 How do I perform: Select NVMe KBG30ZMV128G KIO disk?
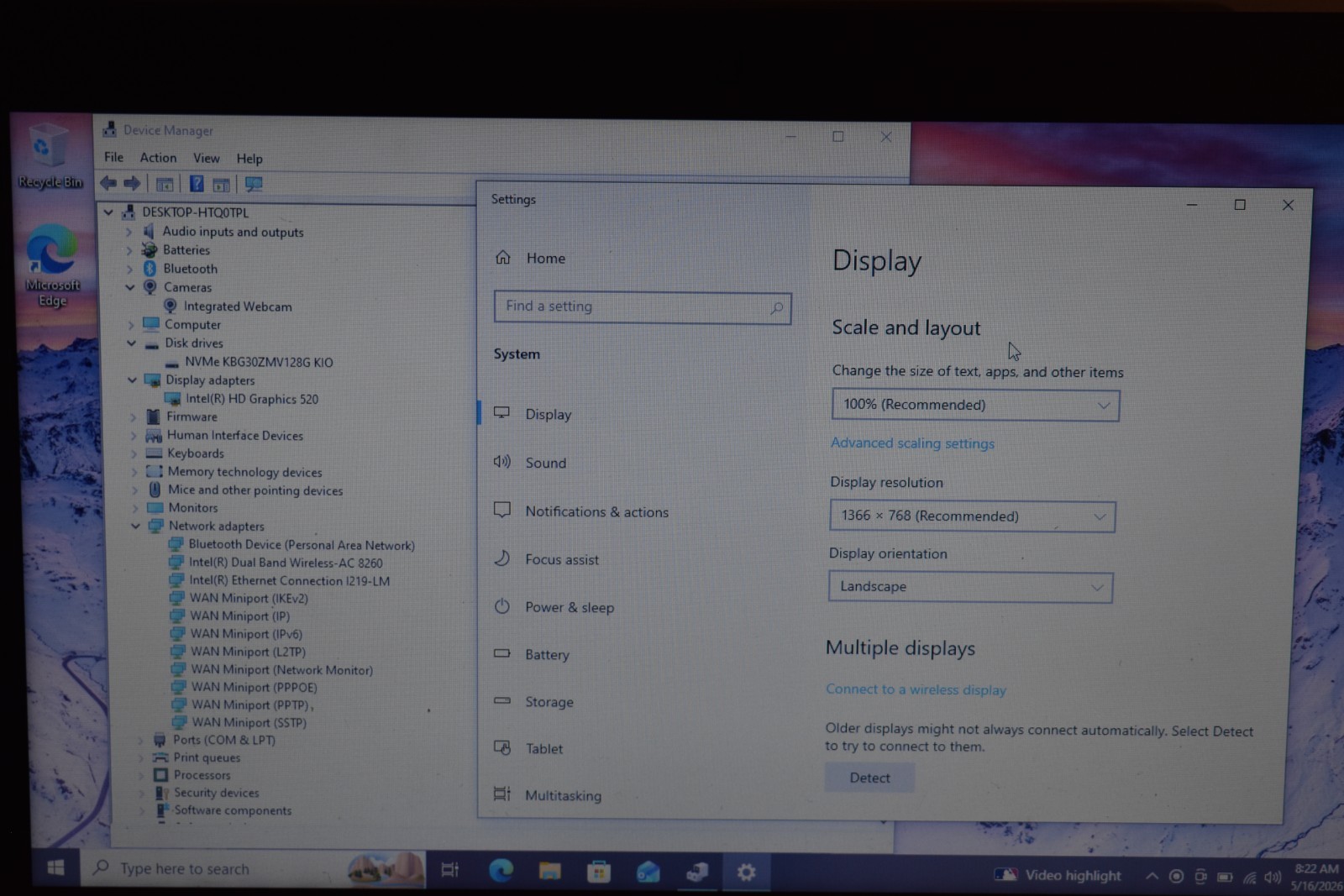pos(259,362)
